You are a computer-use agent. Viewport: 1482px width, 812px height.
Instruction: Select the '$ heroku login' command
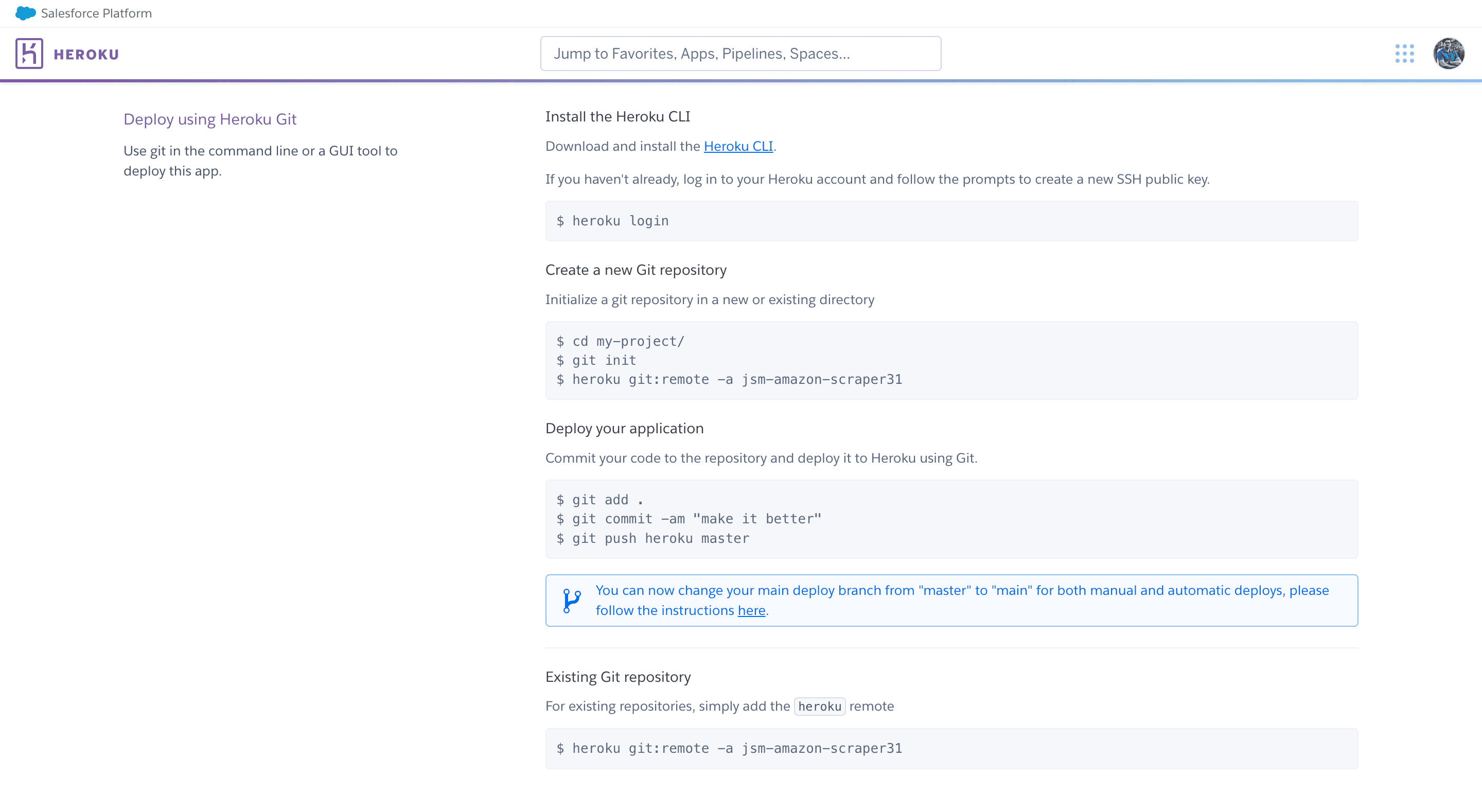[x=612, y=221]
